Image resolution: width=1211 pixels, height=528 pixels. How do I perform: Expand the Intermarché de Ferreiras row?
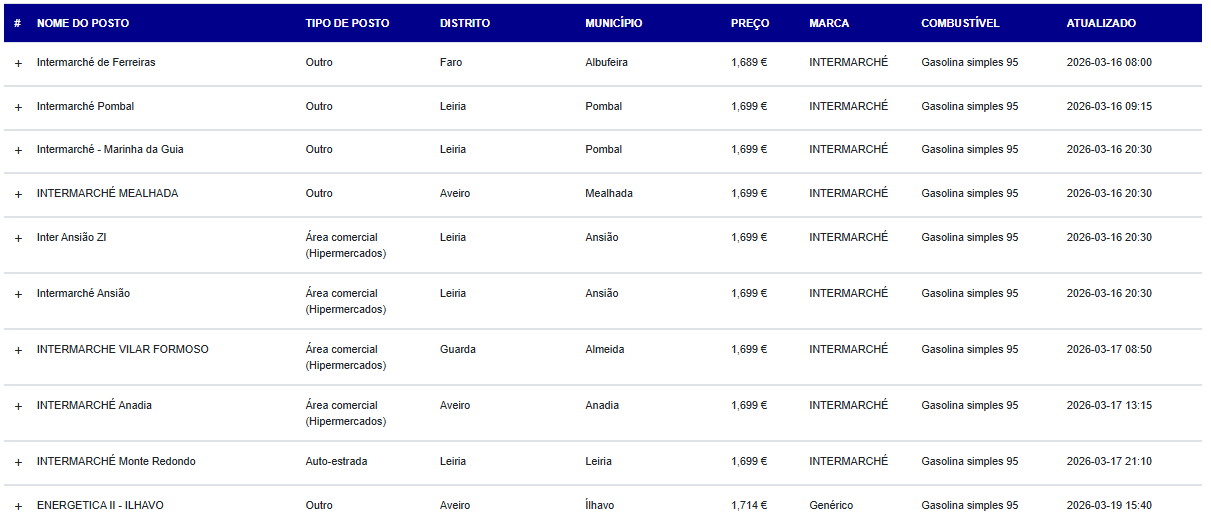18,63
